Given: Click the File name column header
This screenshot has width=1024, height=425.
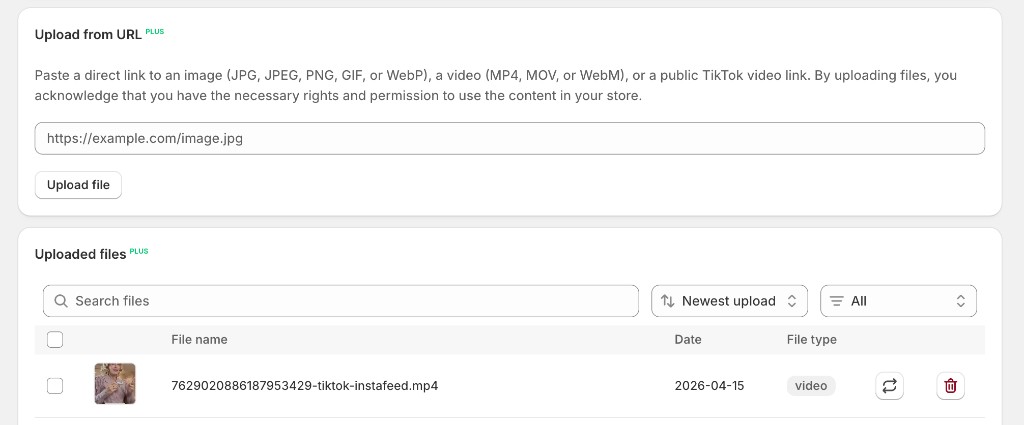Looking at the screenshot, I should (199, 340).
